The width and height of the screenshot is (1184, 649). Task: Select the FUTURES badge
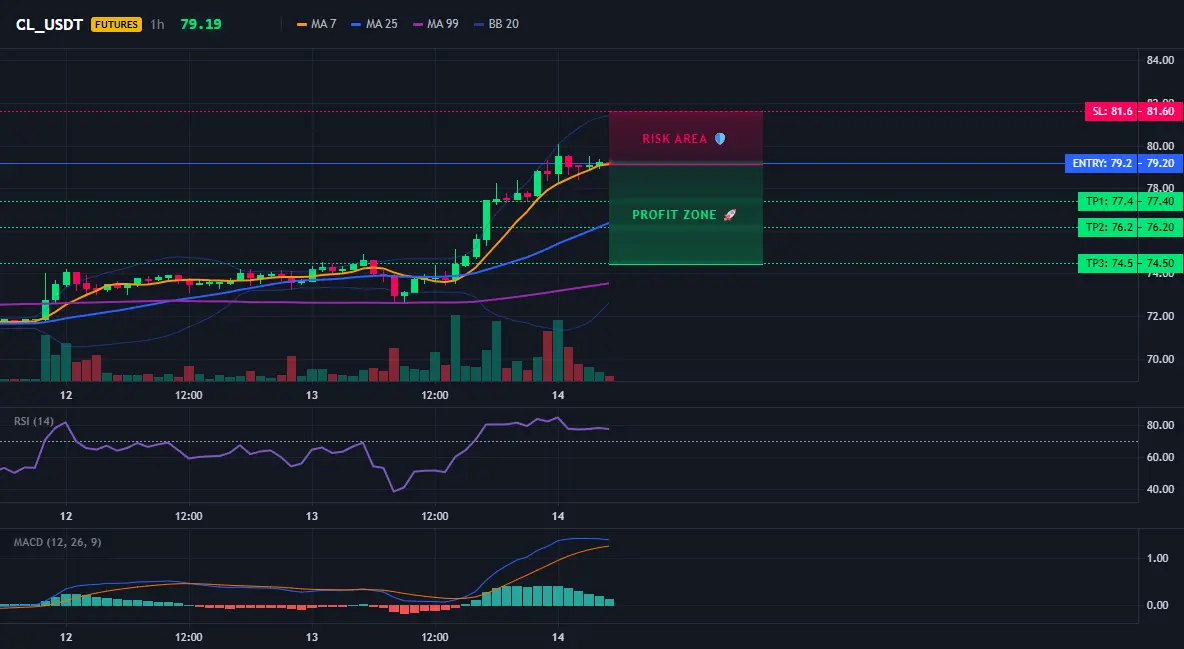116,24
